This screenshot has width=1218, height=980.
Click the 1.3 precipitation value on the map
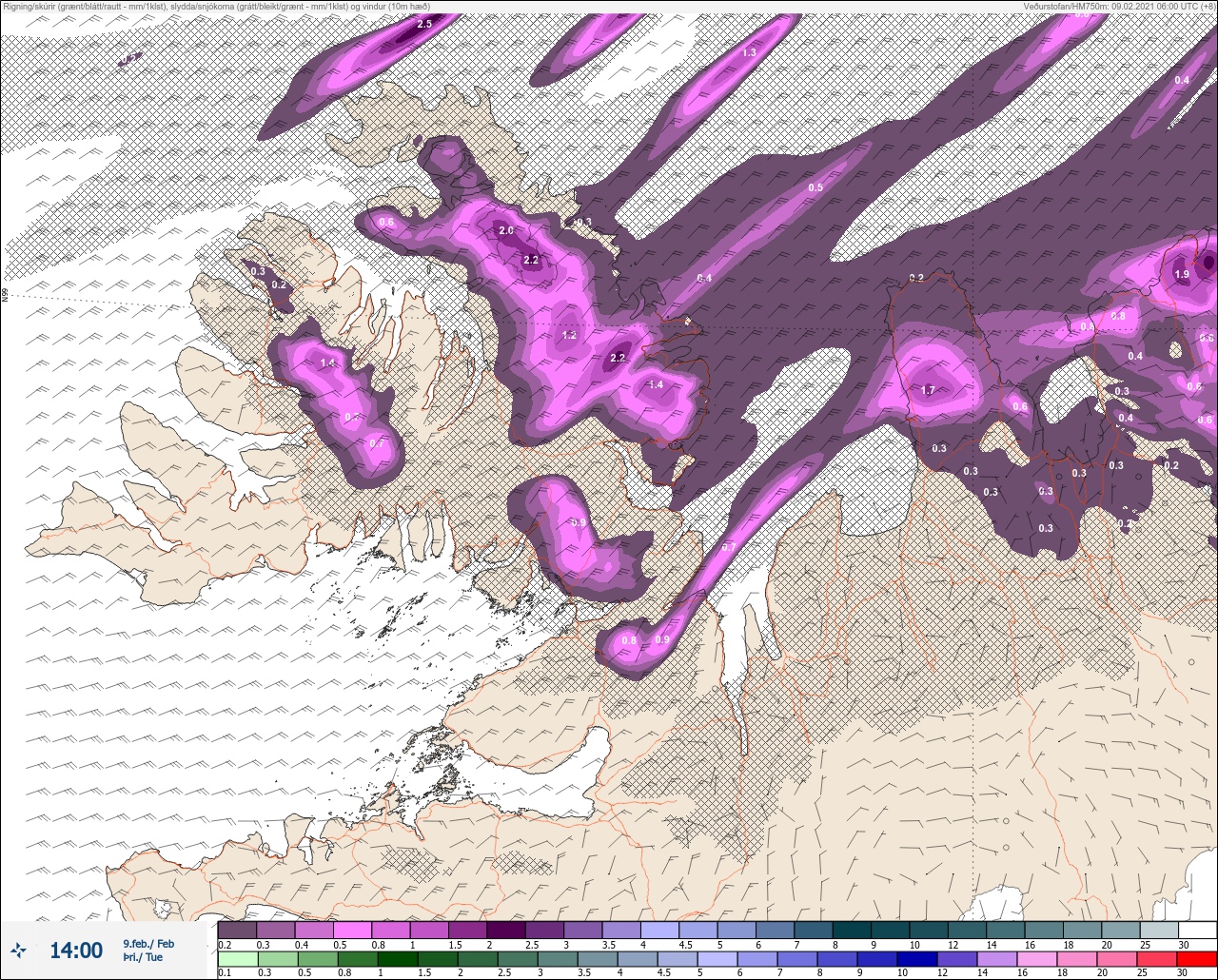coord(749,52)
